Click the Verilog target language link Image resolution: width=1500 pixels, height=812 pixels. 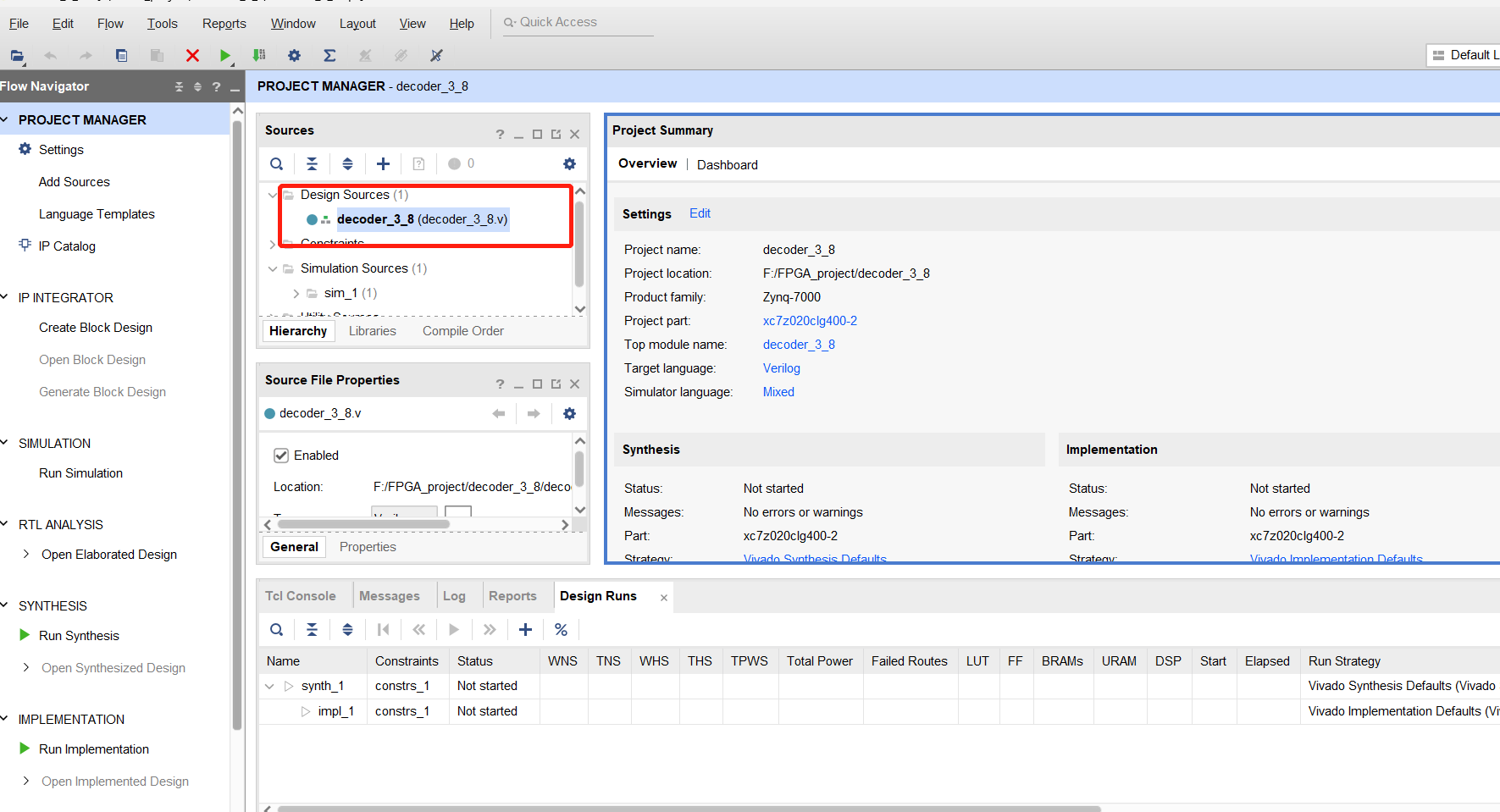(782, 368)
